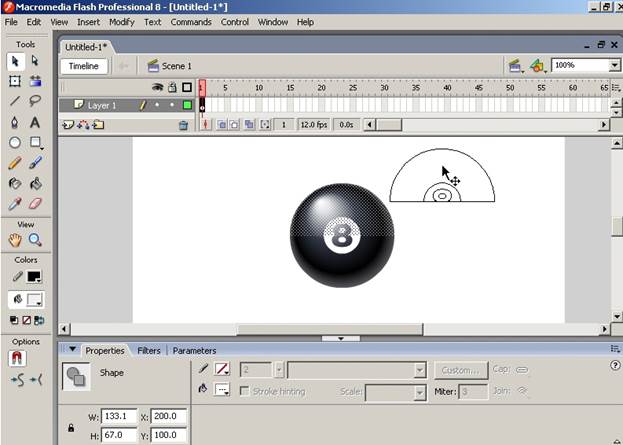Click Add Motion Guide icon

coord(83,125)
